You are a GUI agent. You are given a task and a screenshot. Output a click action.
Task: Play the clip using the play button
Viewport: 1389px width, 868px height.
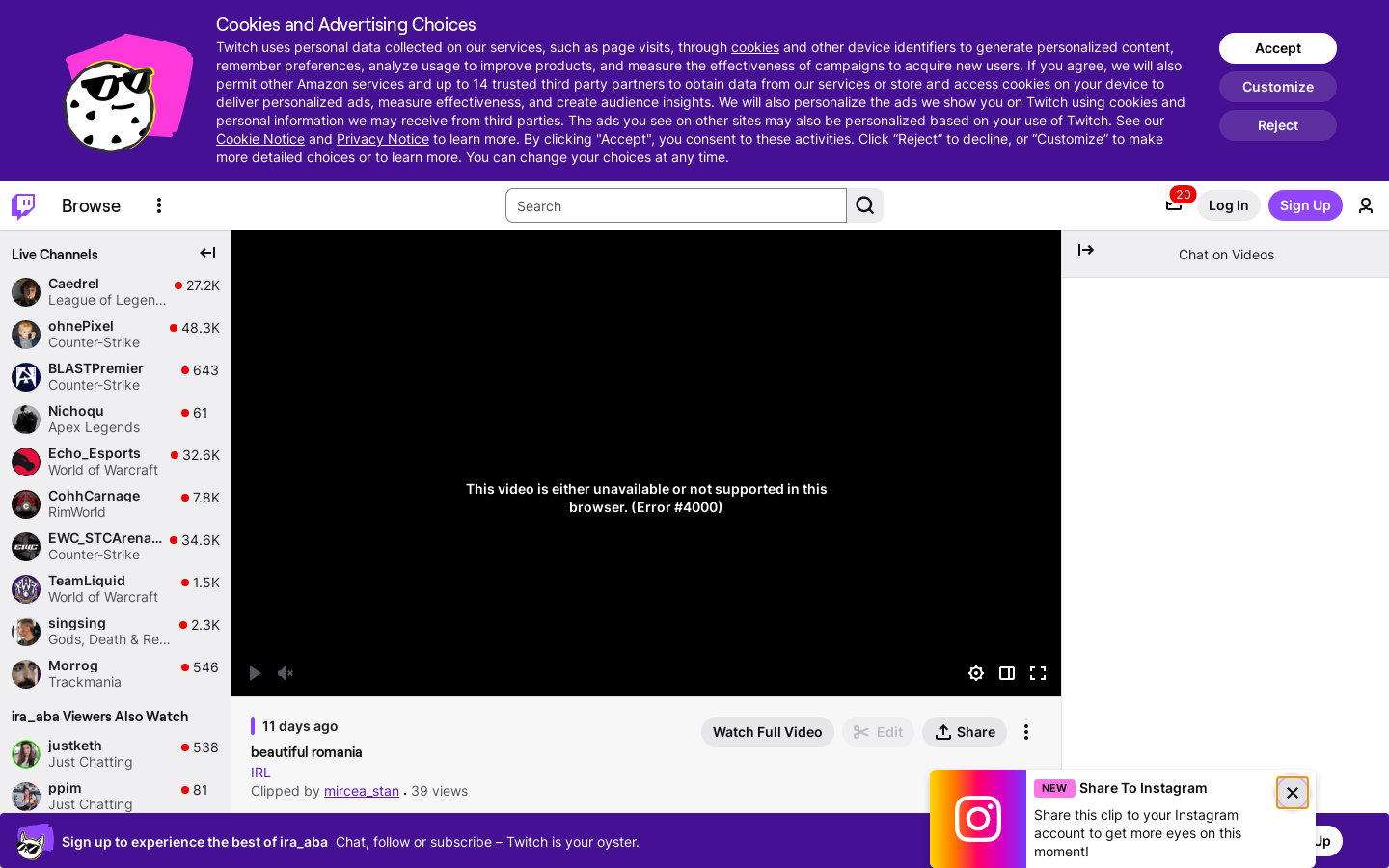point(255,673)
